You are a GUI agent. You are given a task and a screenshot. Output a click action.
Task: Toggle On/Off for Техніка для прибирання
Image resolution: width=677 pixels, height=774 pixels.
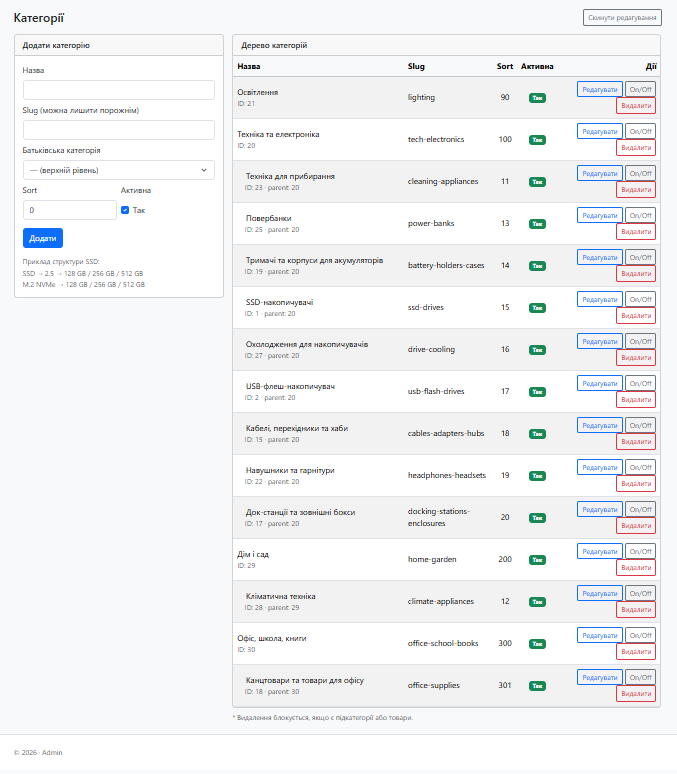pyautogui.click(x=640, y=173)
